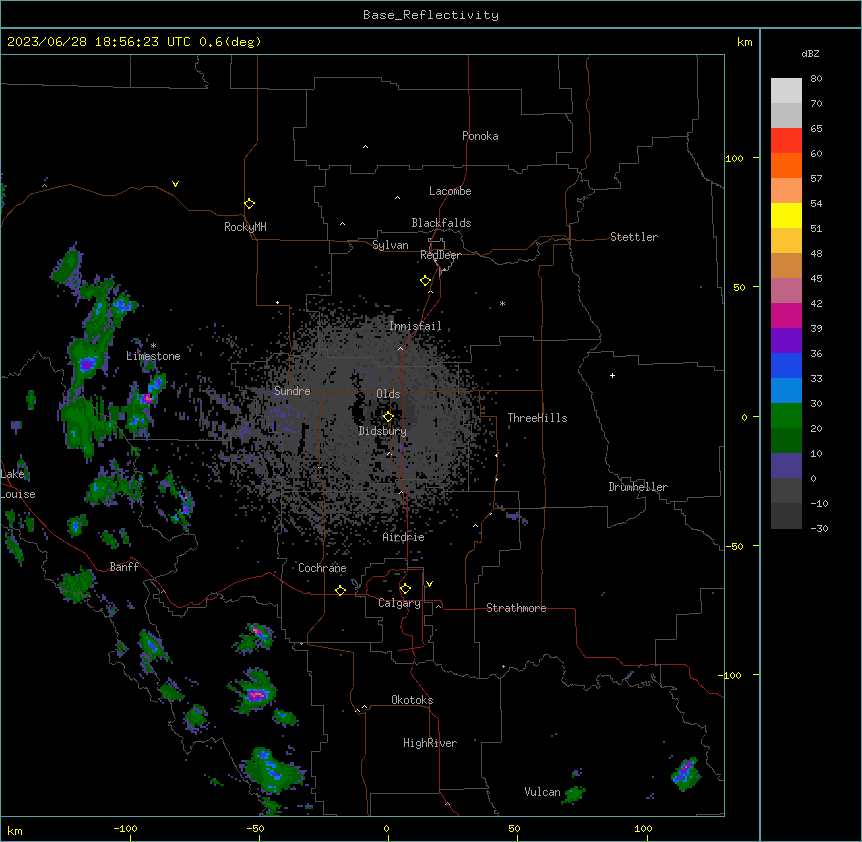Click the Lacombe city label
Screen dimensions: 862x842
pyautogui.click(x=450, y=191)
